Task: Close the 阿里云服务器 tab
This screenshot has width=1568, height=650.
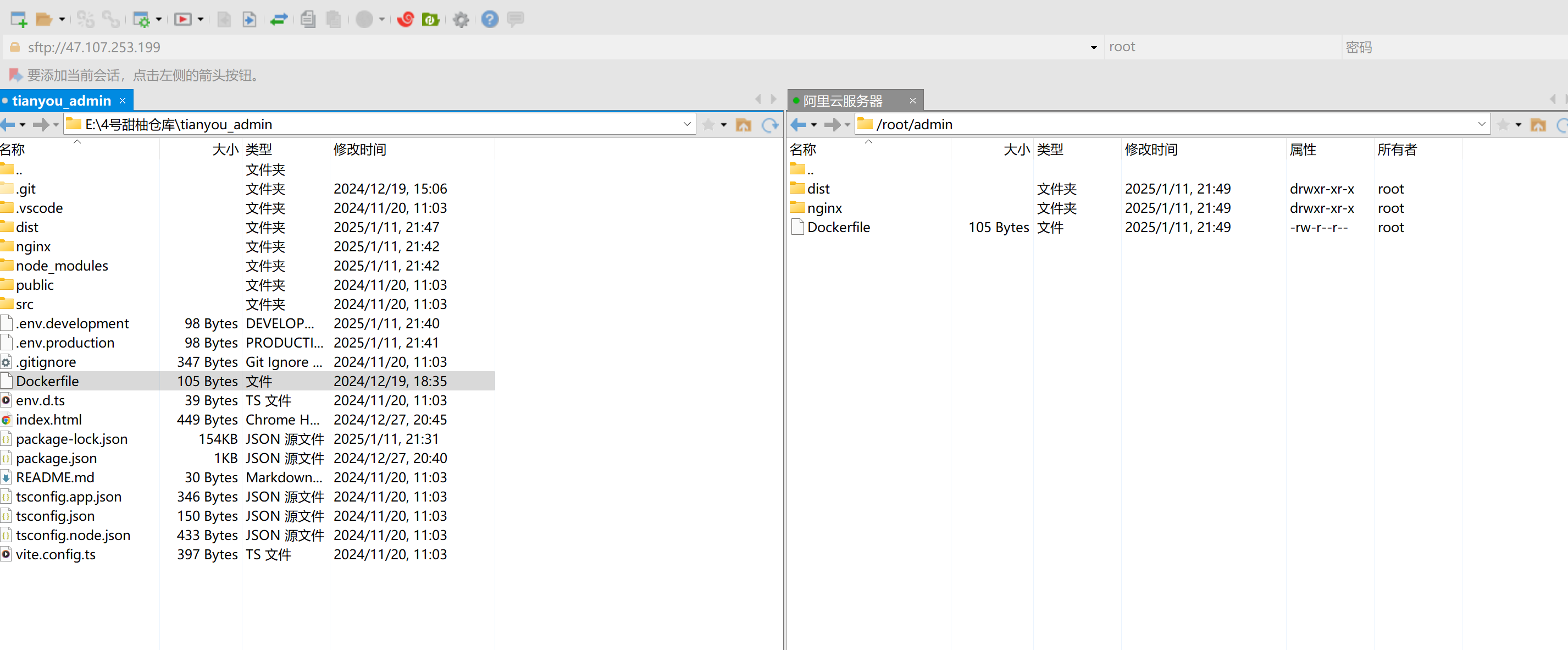Action: (912, 101)
